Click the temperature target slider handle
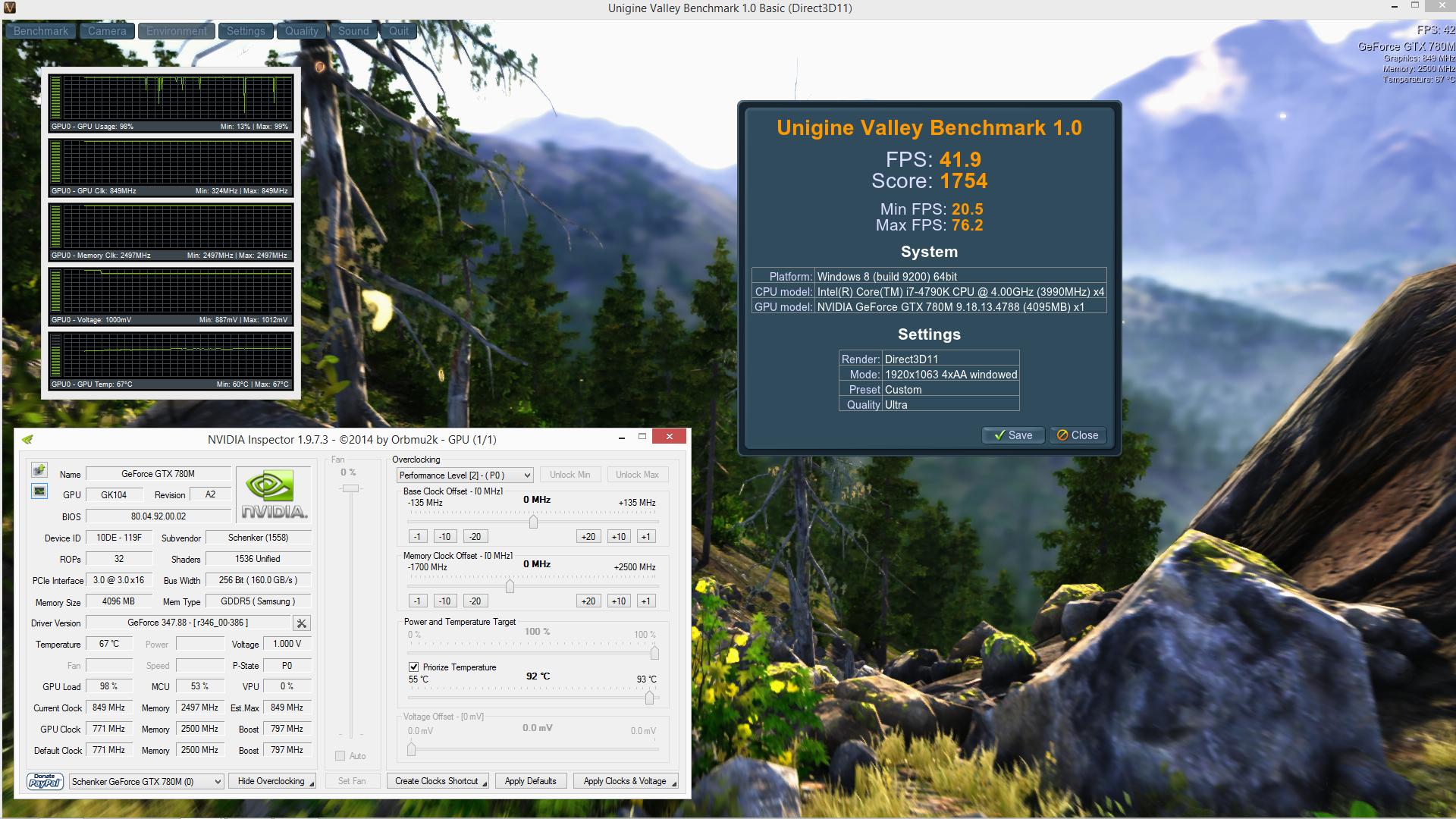Image resolution: width=1456 pixels, height=819 pixels. tap(650, 698)
